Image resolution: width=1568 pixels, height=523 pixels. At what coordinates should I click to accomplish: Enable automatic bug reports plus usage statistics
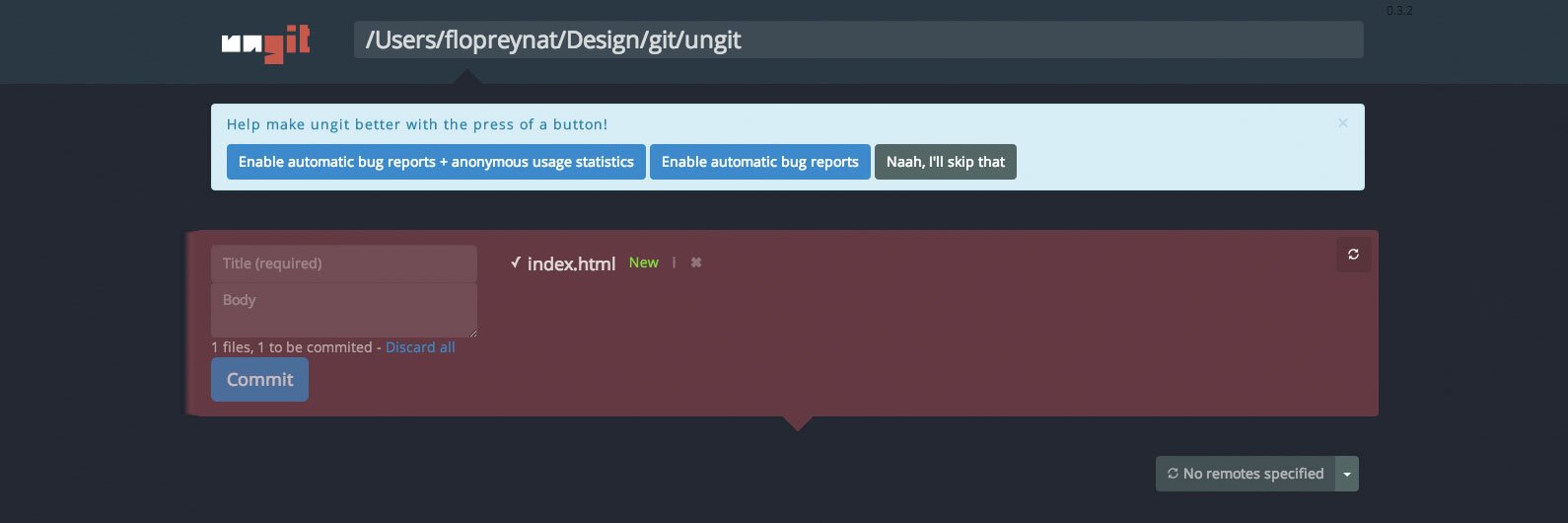(x=436, y=162)
